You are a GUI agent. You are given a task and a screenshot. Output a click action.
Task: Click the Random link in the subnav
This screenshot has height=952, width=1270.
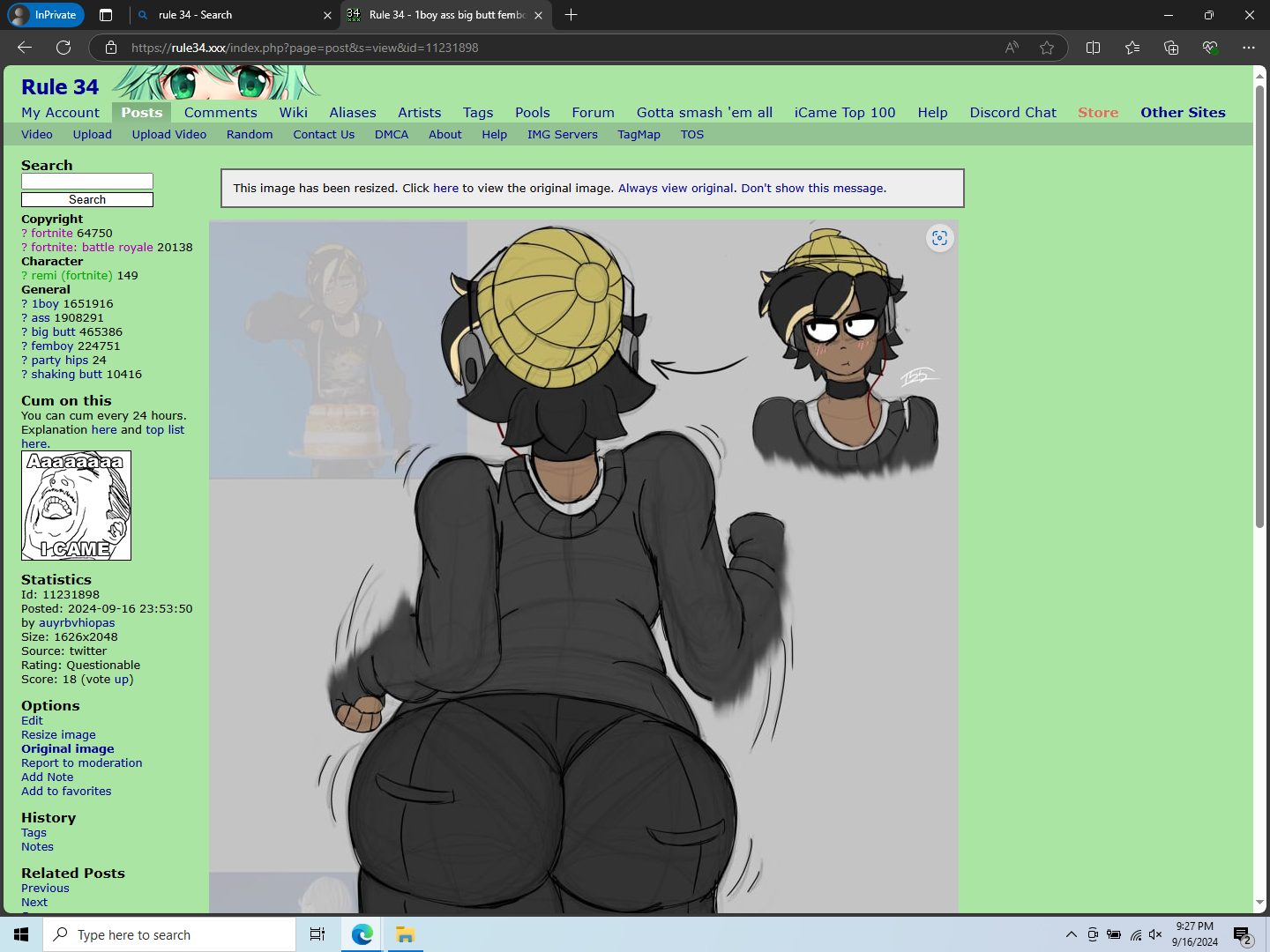point(250,135)
